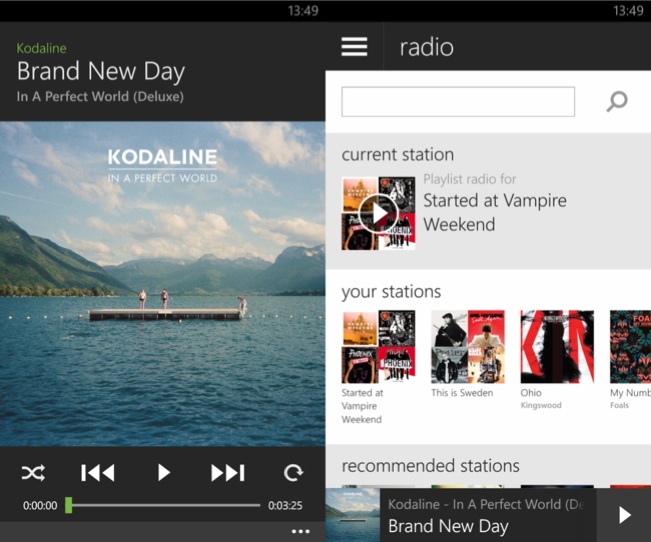651x542 pixels.
Task: Click the Kodaline artist name link
Action: (42, 48)
